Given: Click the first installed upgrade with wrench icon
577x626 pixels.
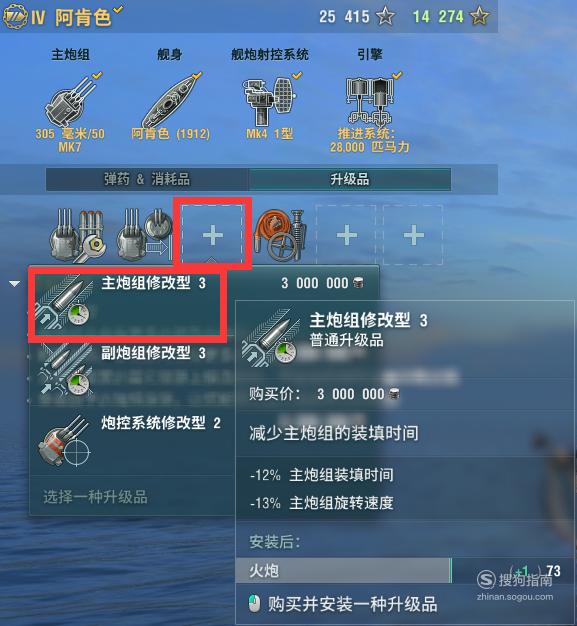Looking at the screenshot, I should click(77, 235).
